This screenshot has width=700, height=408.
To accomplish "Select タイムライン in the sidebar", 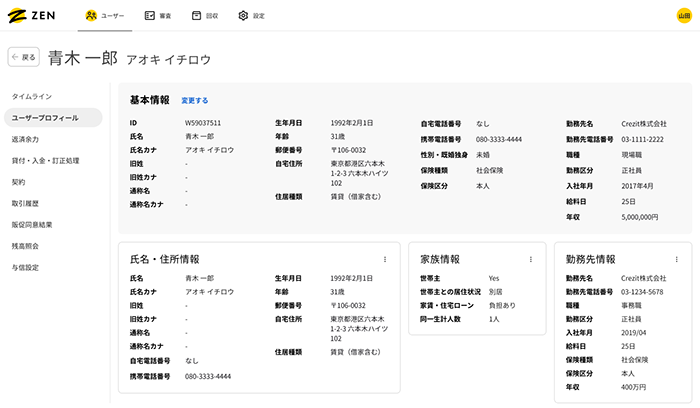I will pyautogui.click(x=32, y=96).
